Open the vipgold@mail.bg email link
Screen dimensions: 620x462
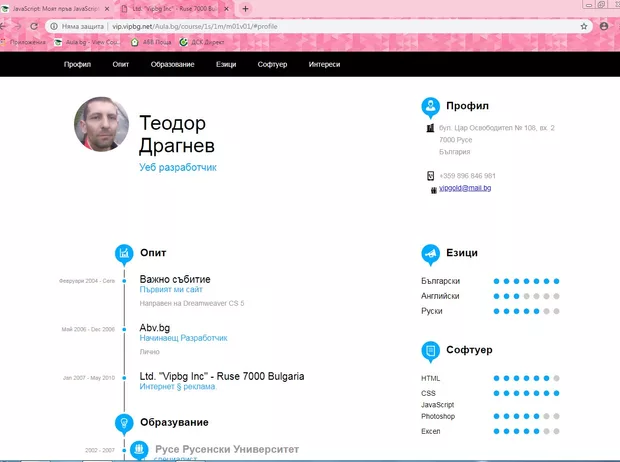[465, 188]
